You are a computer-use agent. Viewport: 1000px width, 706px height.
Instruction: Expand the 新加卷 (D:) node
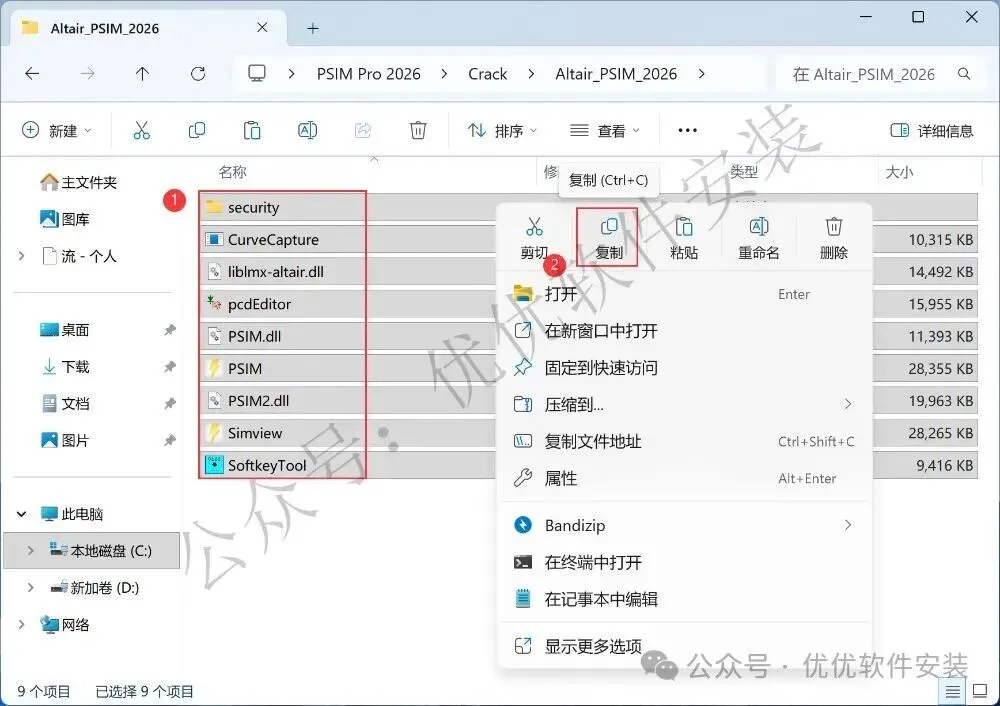(31, 587)
